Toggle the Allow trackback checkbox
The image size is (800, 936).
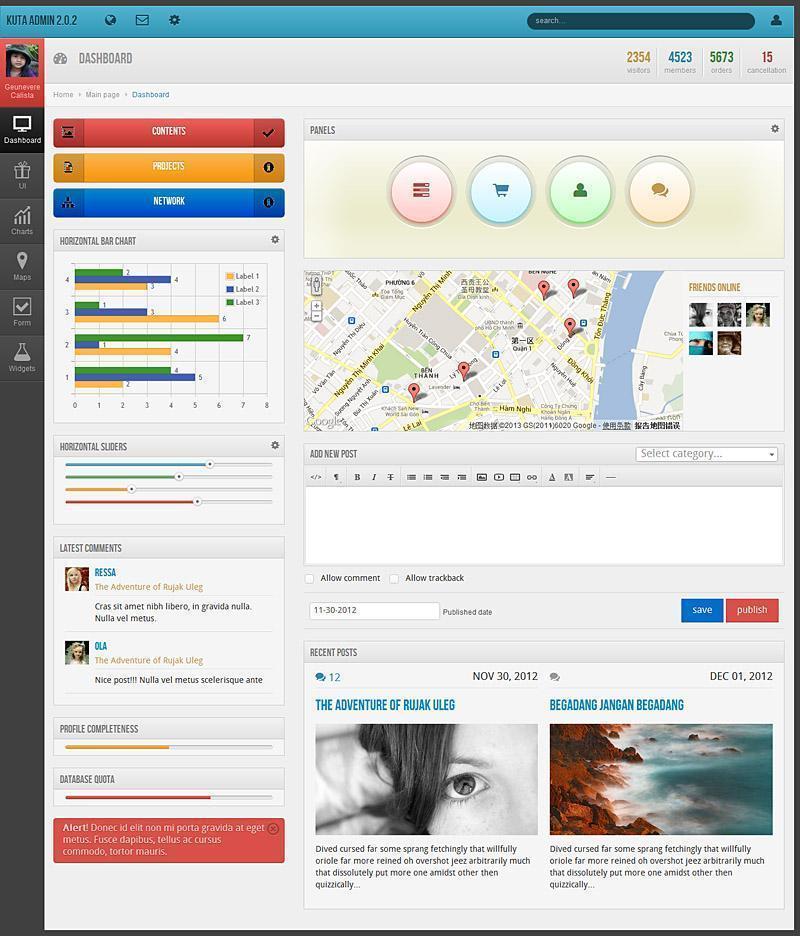[395, 578]
